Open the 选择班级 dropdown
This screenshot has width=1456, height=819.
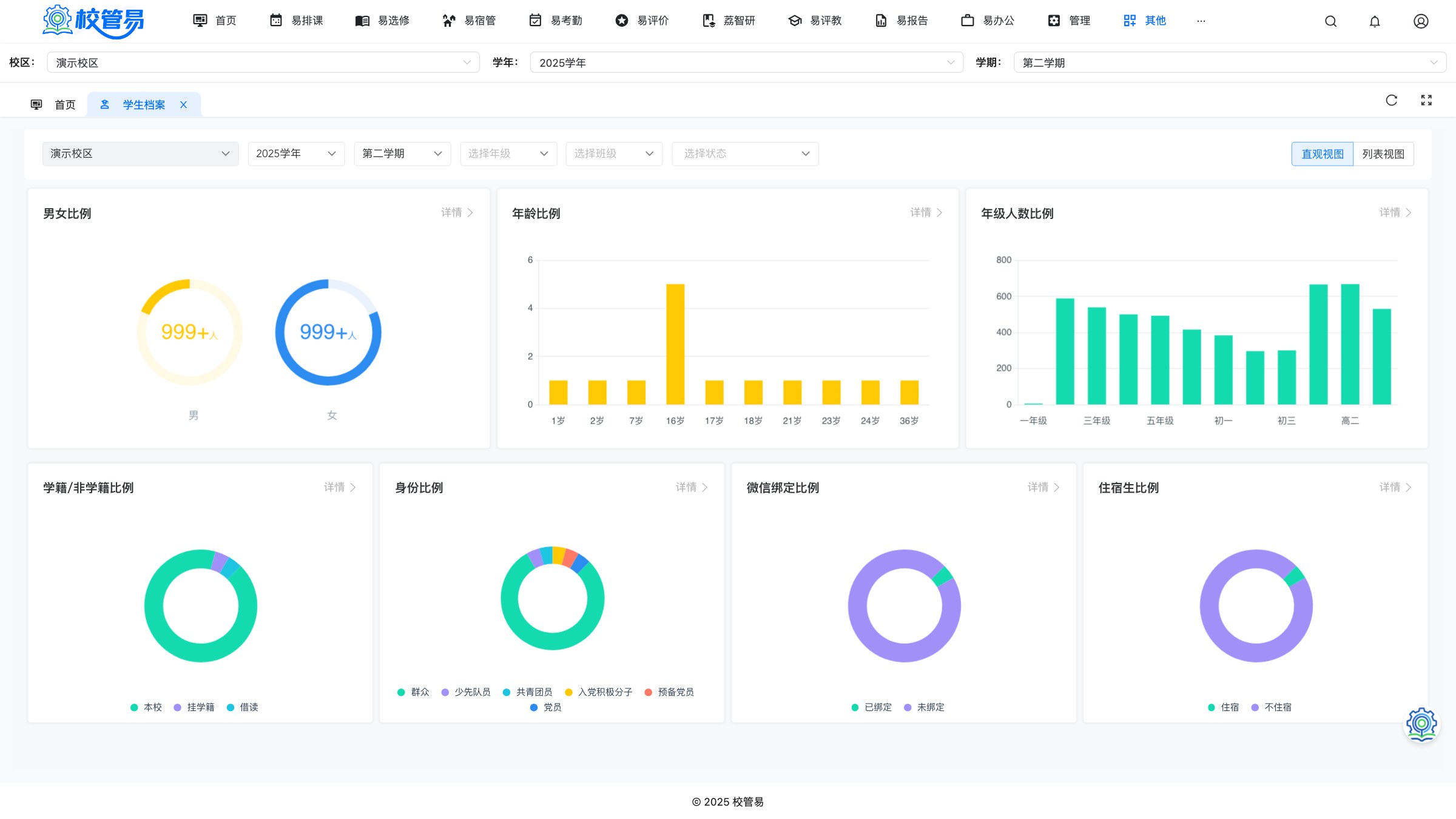coord(614,153)
